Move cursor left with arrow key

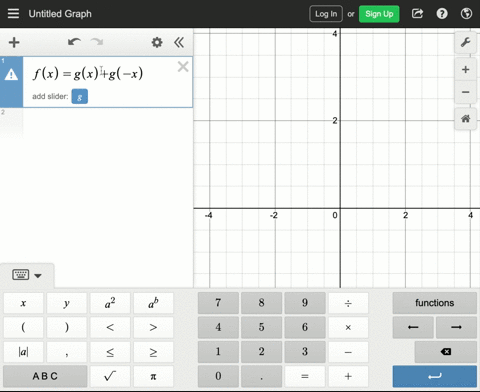point(413,327)
